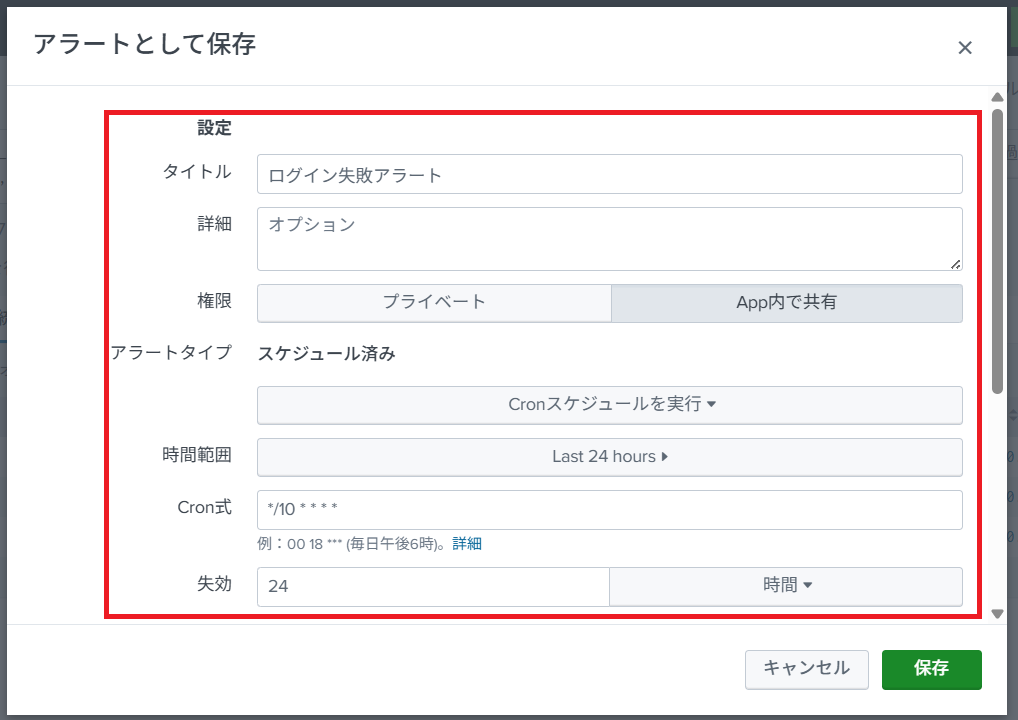1018x720 pixels.
Task: Close the アラートとして保存 dialog with X
Action: (x=964, y=48)
